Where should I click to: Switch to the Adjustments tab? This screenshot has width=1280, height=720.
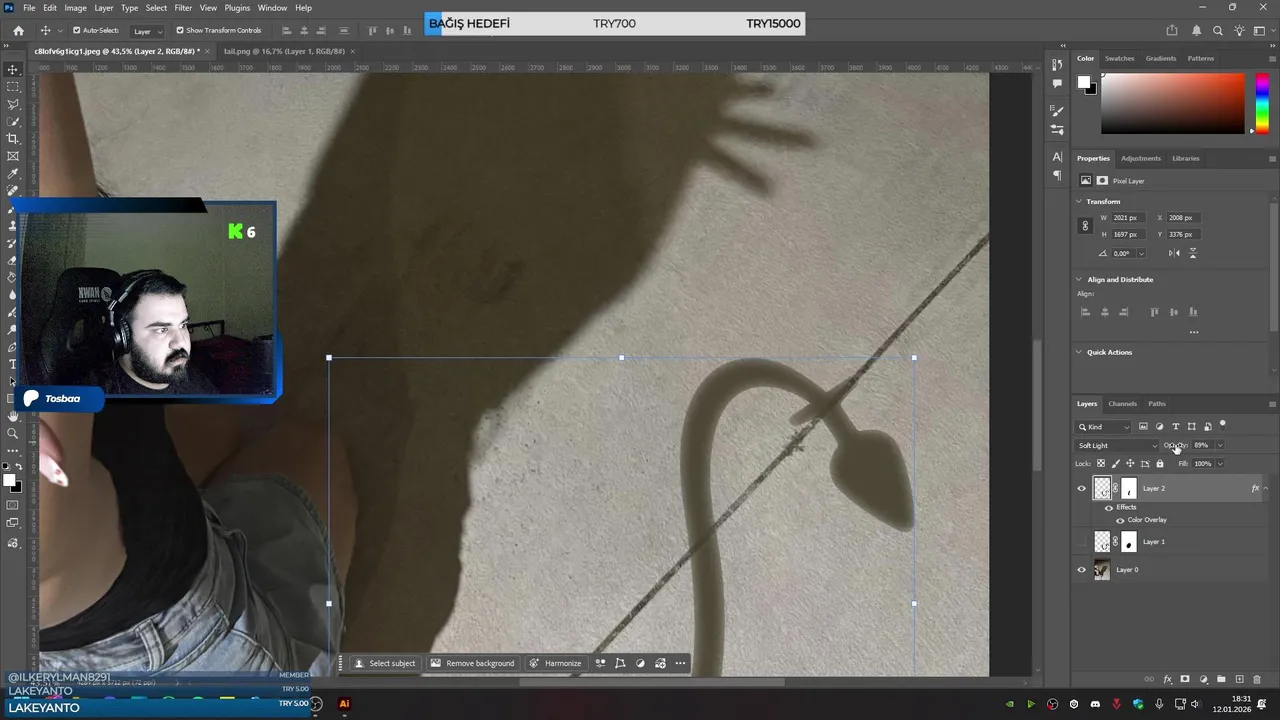pyautogui.click(x=1140, y=158)
